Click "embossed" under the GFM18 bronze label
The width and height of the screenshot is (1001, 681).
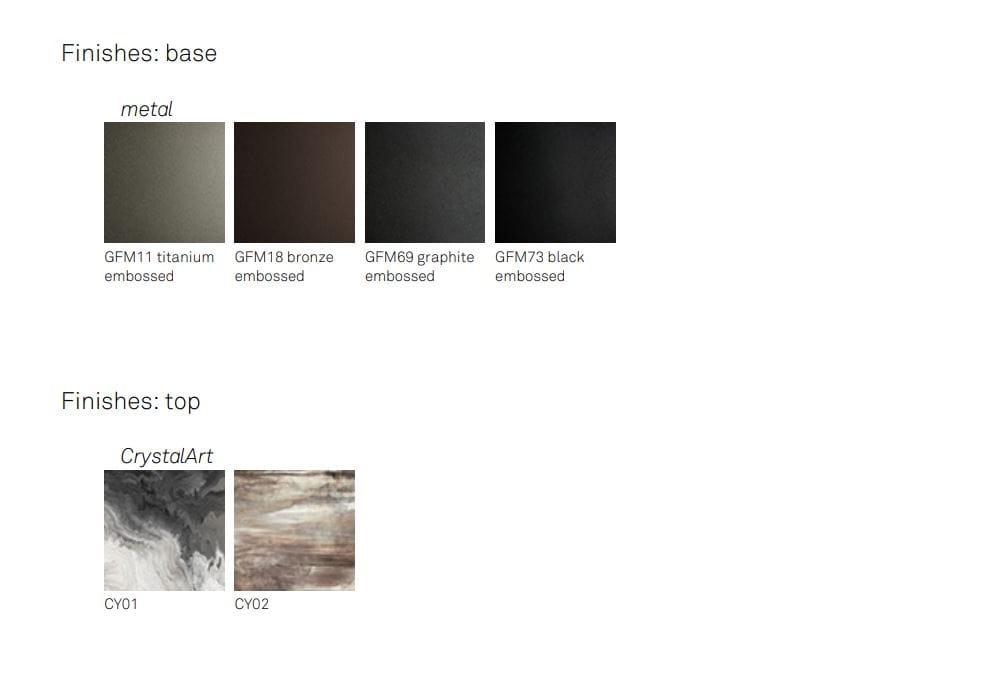click(269, 276)
